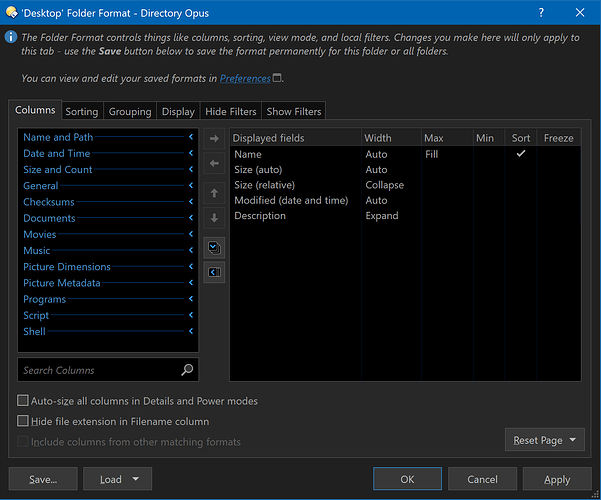The height and width of the screenshot is (500, 601).
Task: Click the info icon beside description
Action: click(x=11, y=37)
